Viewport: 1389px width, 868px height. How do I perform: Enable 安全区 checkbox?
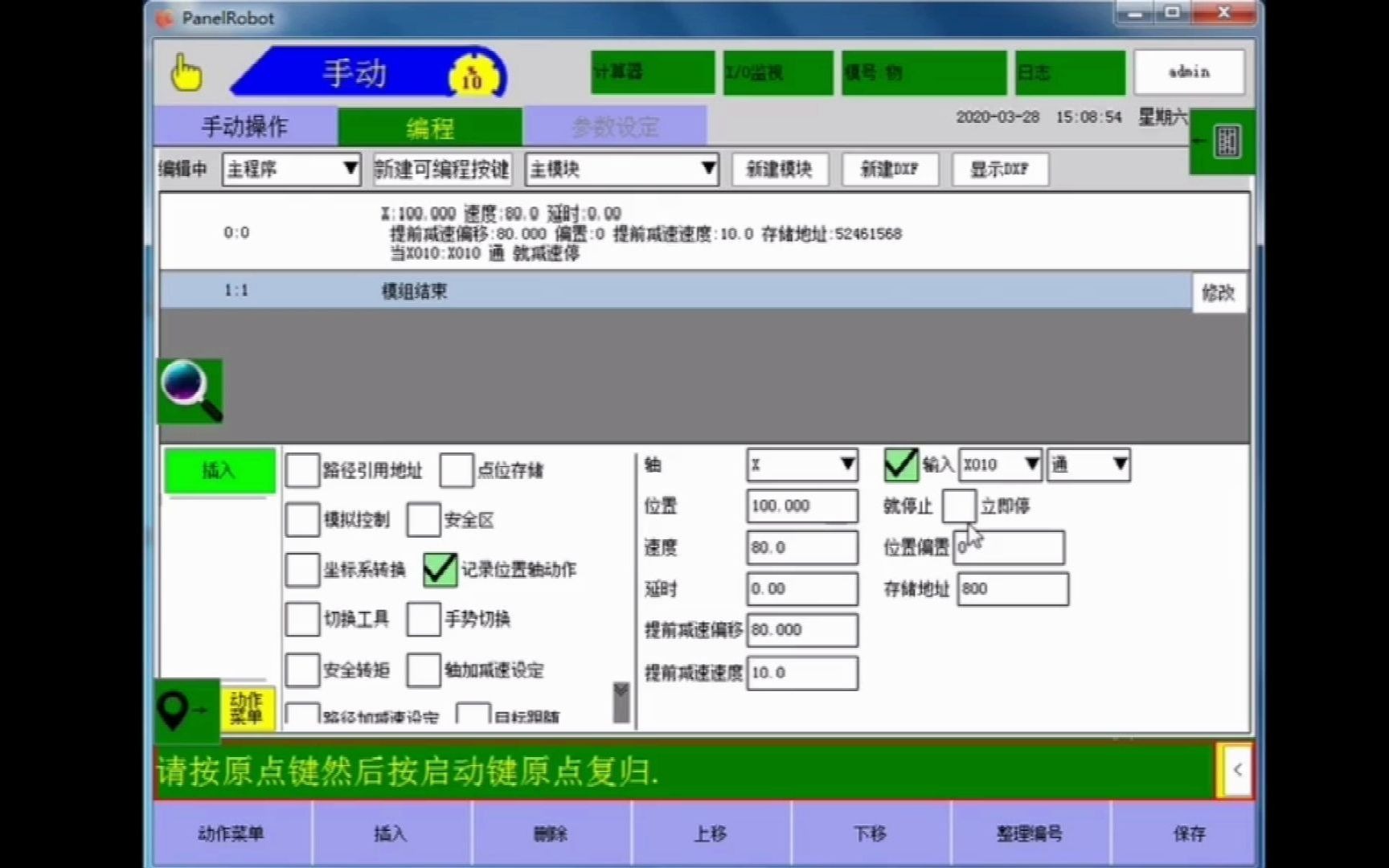(x=424, y=520)
